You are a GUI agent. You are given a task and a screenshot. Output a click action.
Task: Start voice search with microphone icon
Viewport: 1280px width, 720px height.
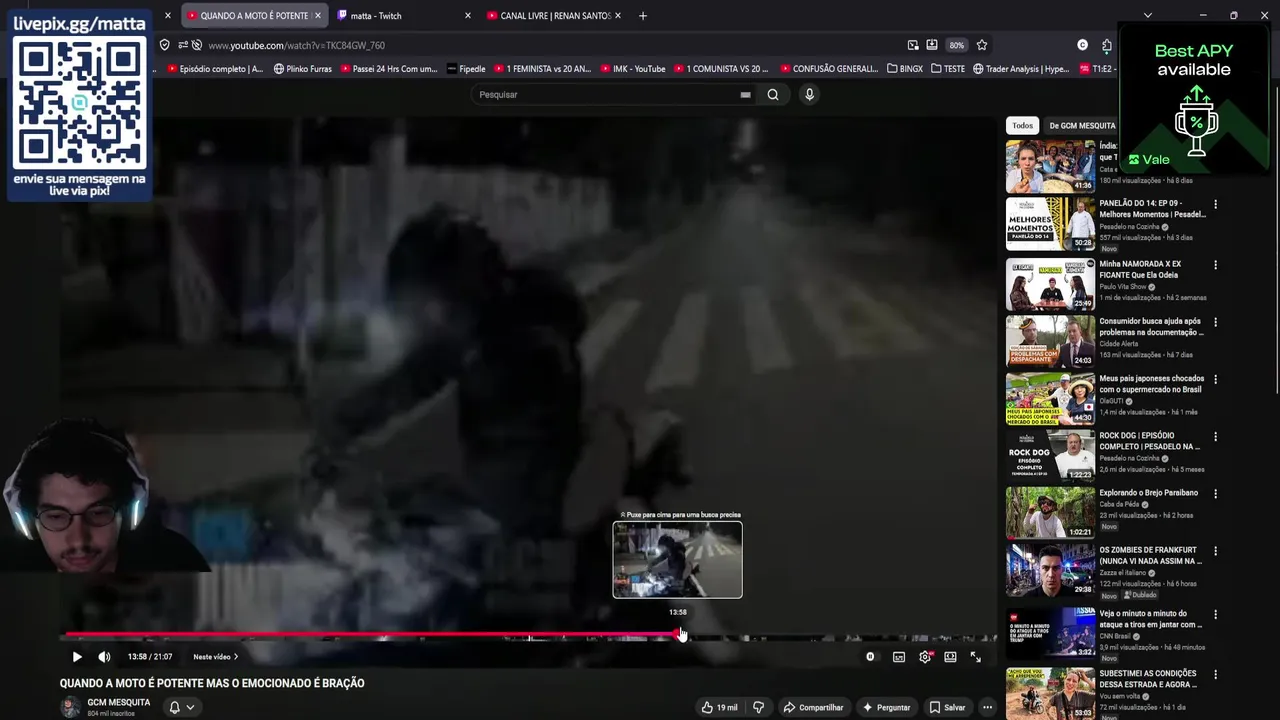[x=809, y=94]
